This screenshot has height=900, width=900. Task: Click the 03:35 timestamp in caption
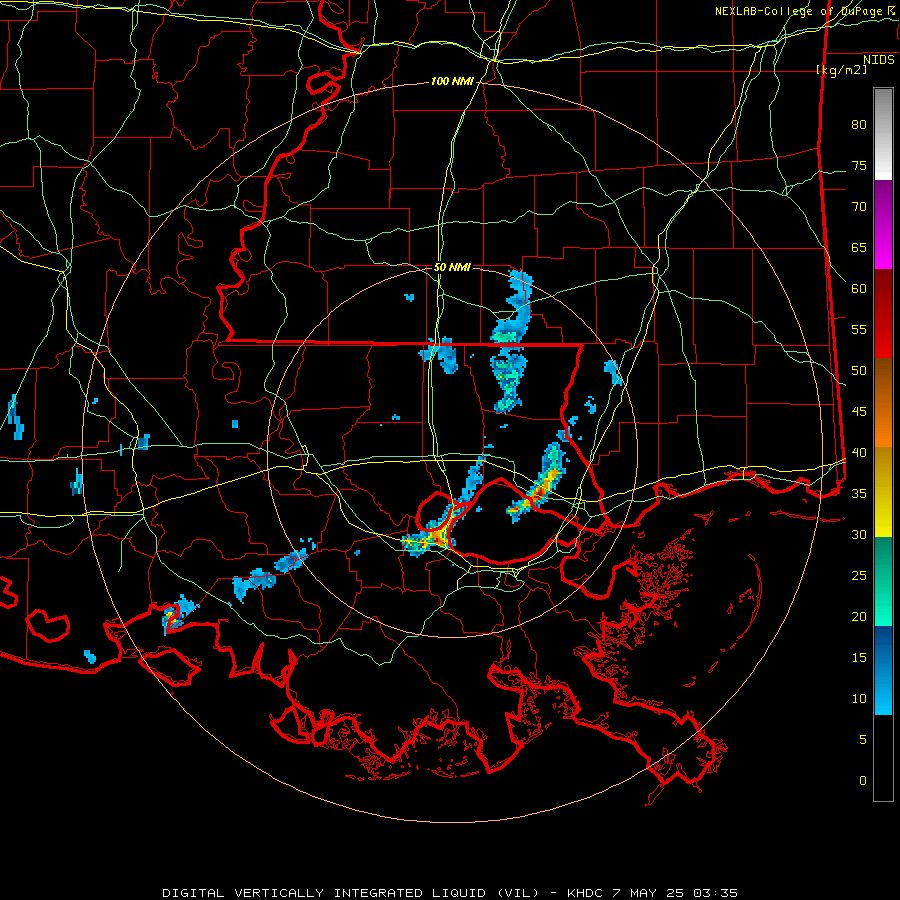[715, 893]
